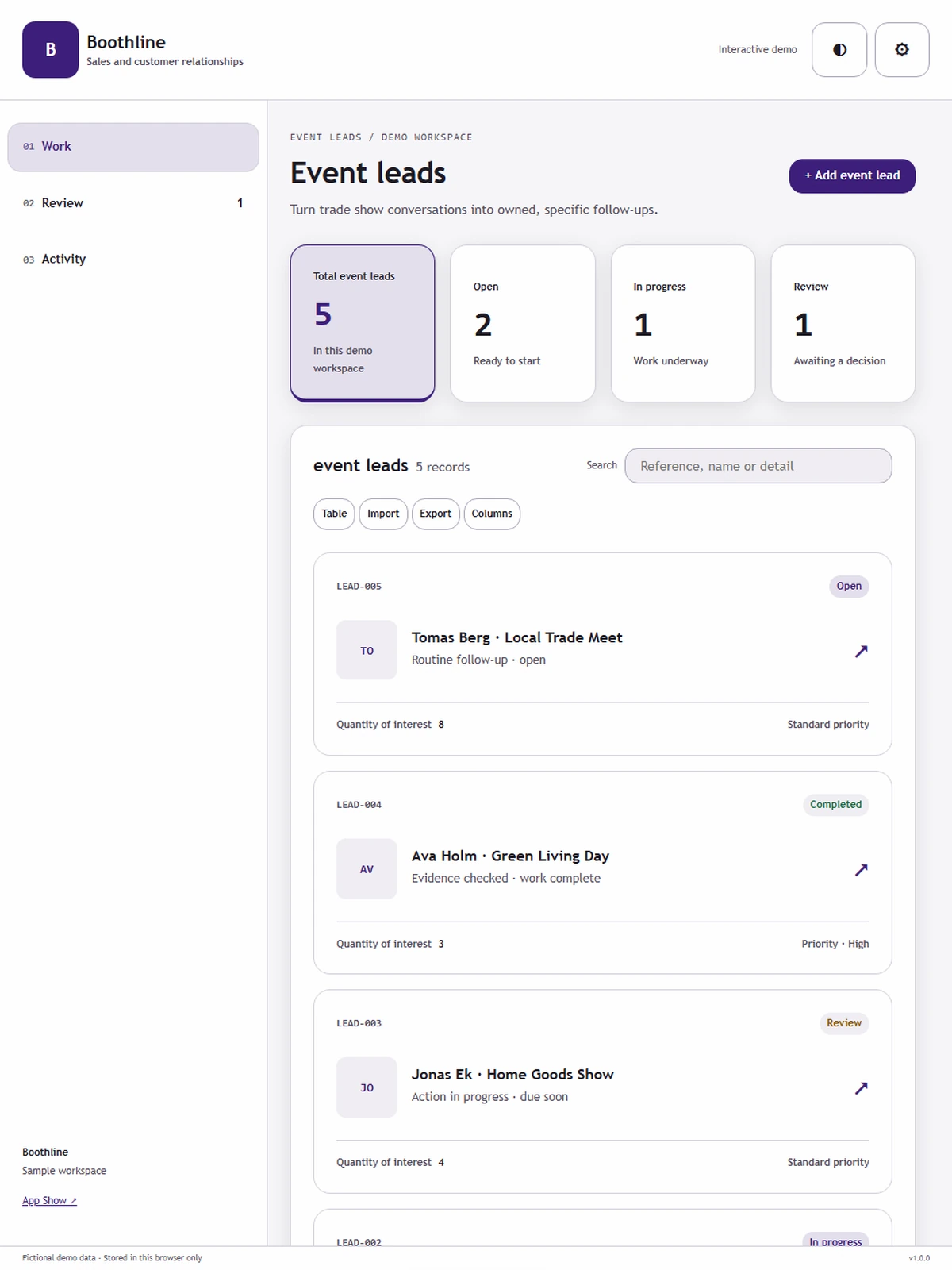Focus the Reference, name or detail search field
Image resolution: width=952 pixels, height=1270 pixels.
click(x=758, y=466)
